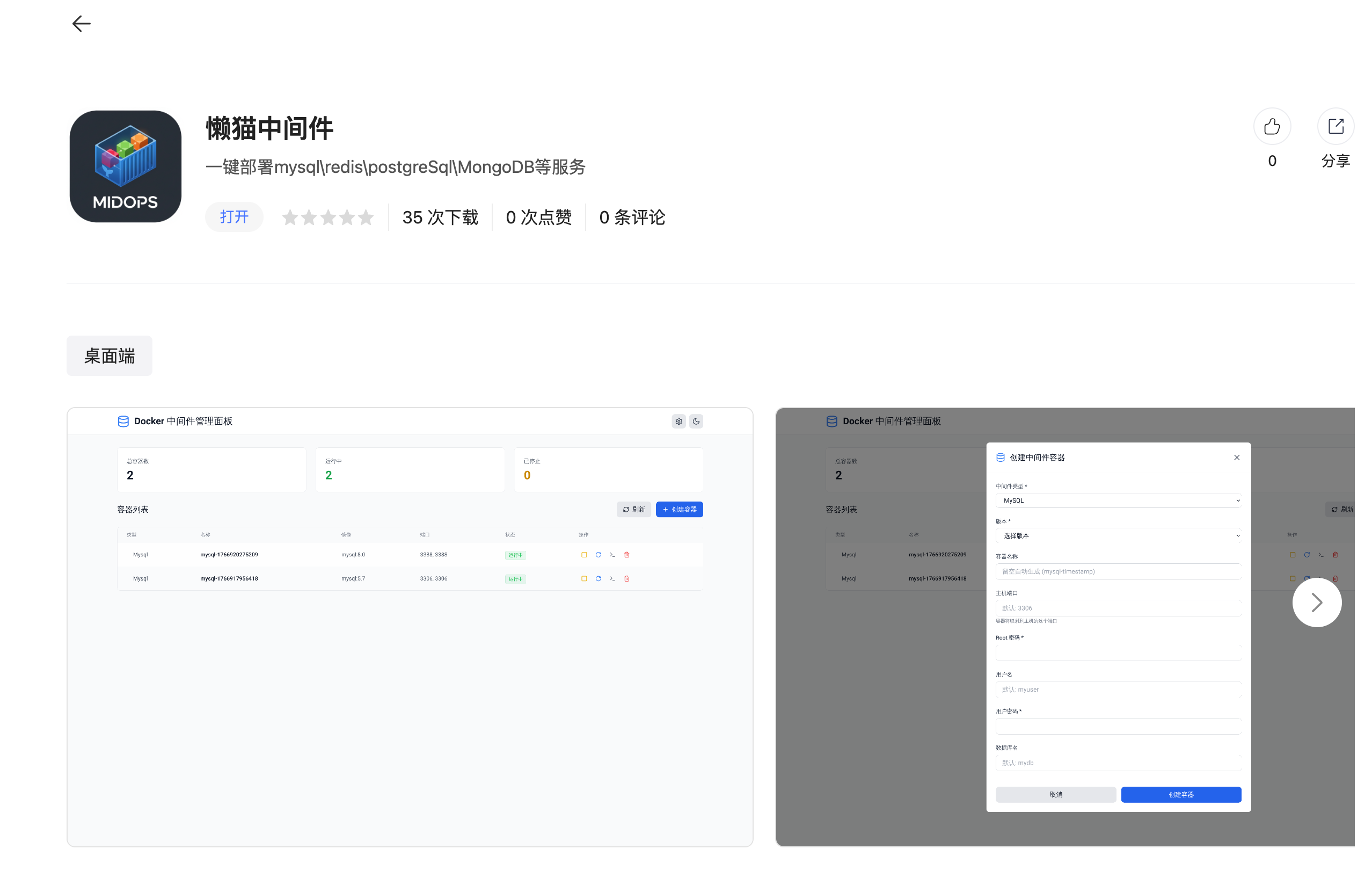Click the 容器名称 input field
1372x871 pixels.
point(1118,572)
